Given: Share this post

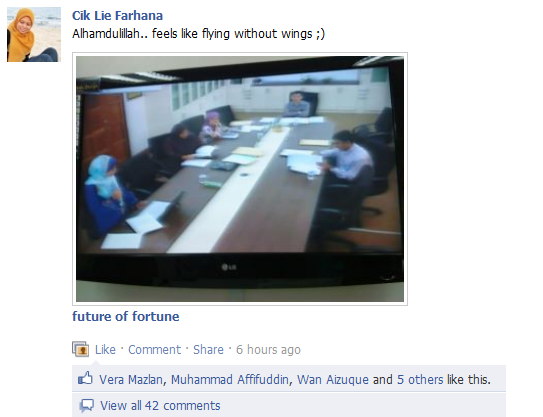Looking at the screenshot, I should coord(208,349).
